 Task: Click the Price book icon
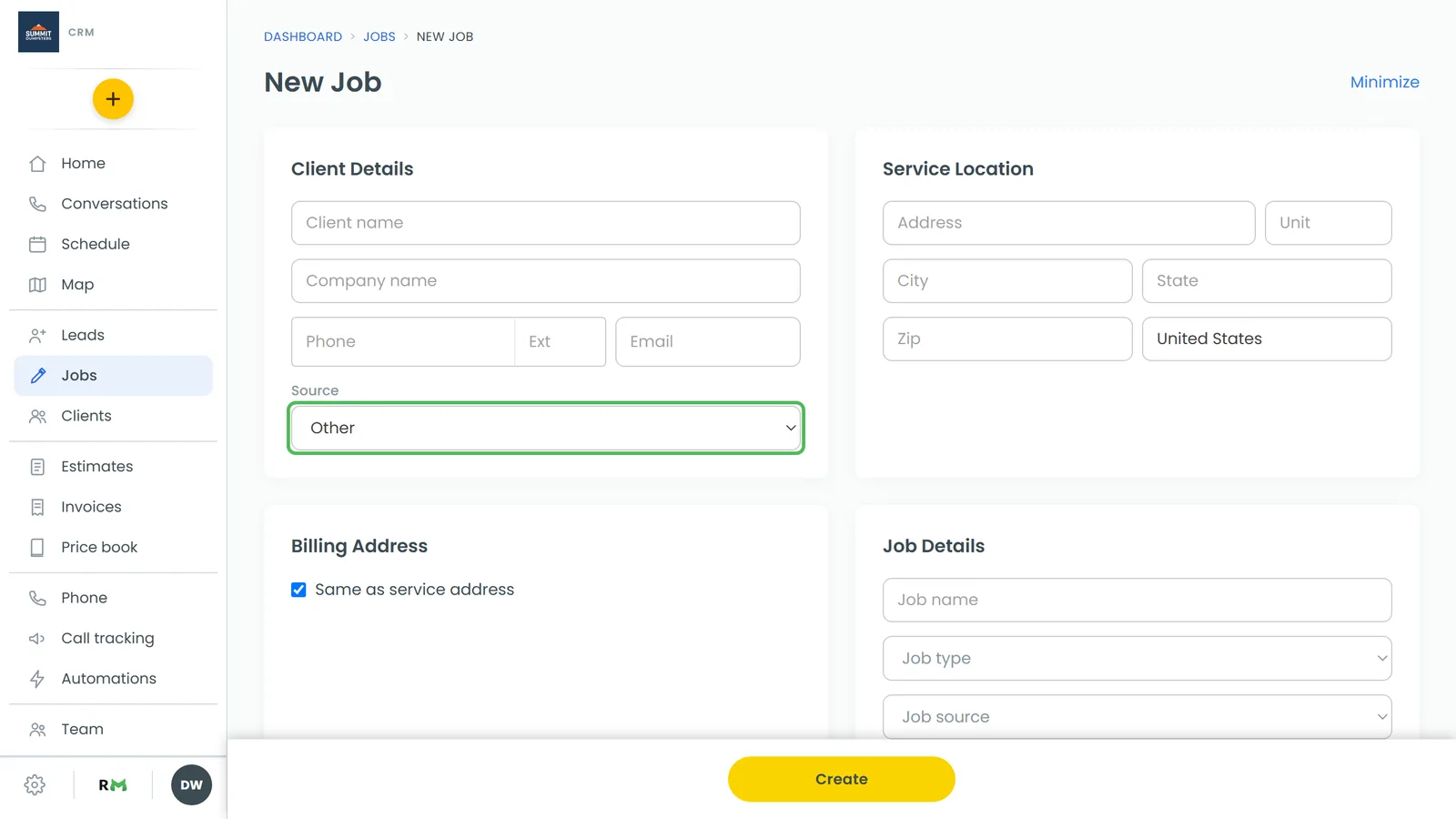pos(37,547)
